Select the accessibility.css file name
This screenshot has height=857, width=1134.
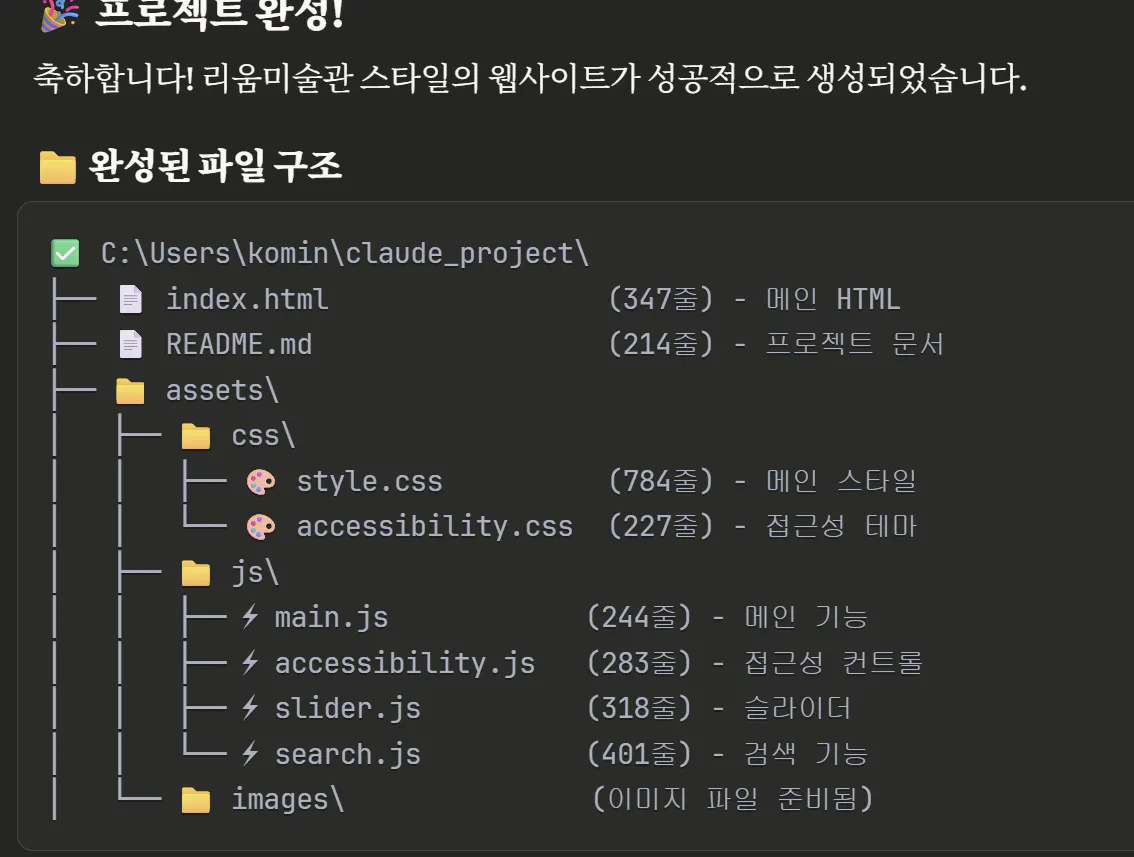click(x=435, y=526)
